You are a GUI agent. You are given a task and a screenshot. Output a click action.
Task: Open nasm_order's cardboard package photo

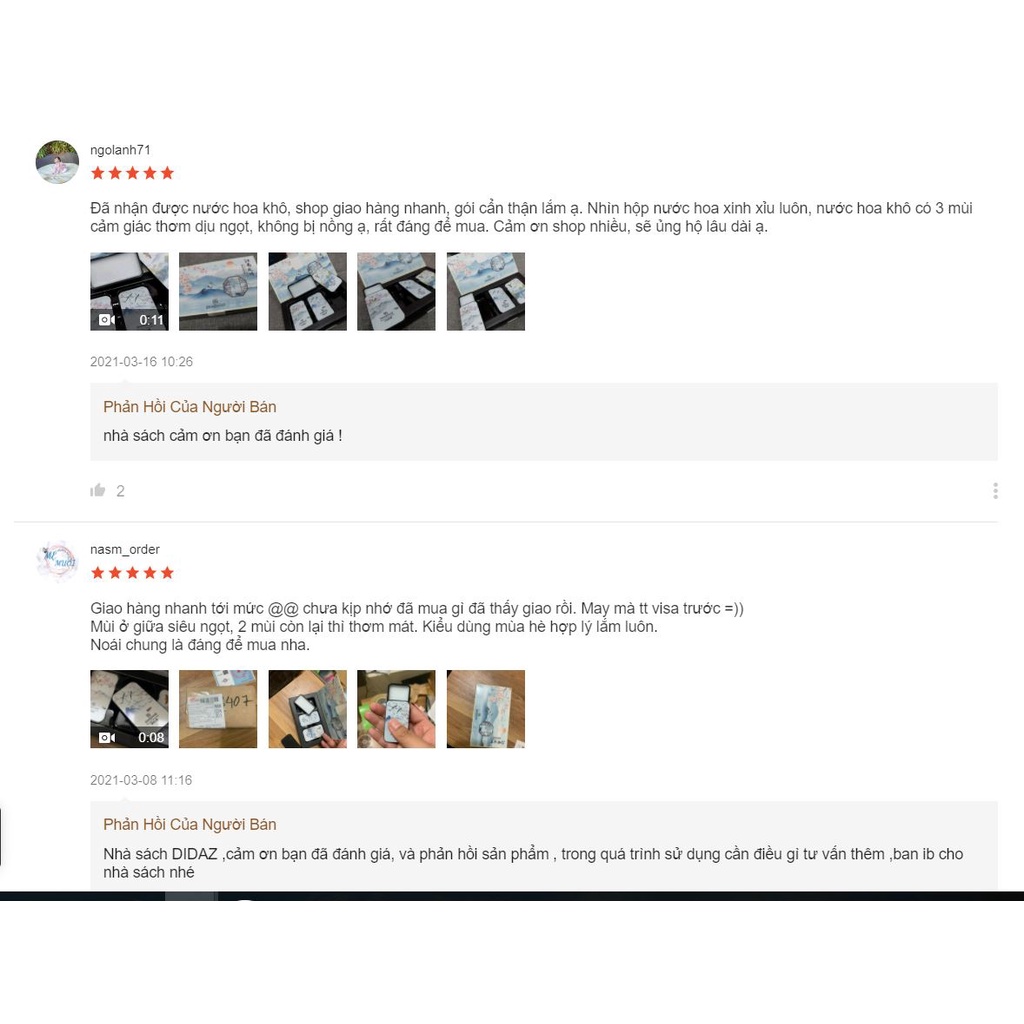point(218,709)
